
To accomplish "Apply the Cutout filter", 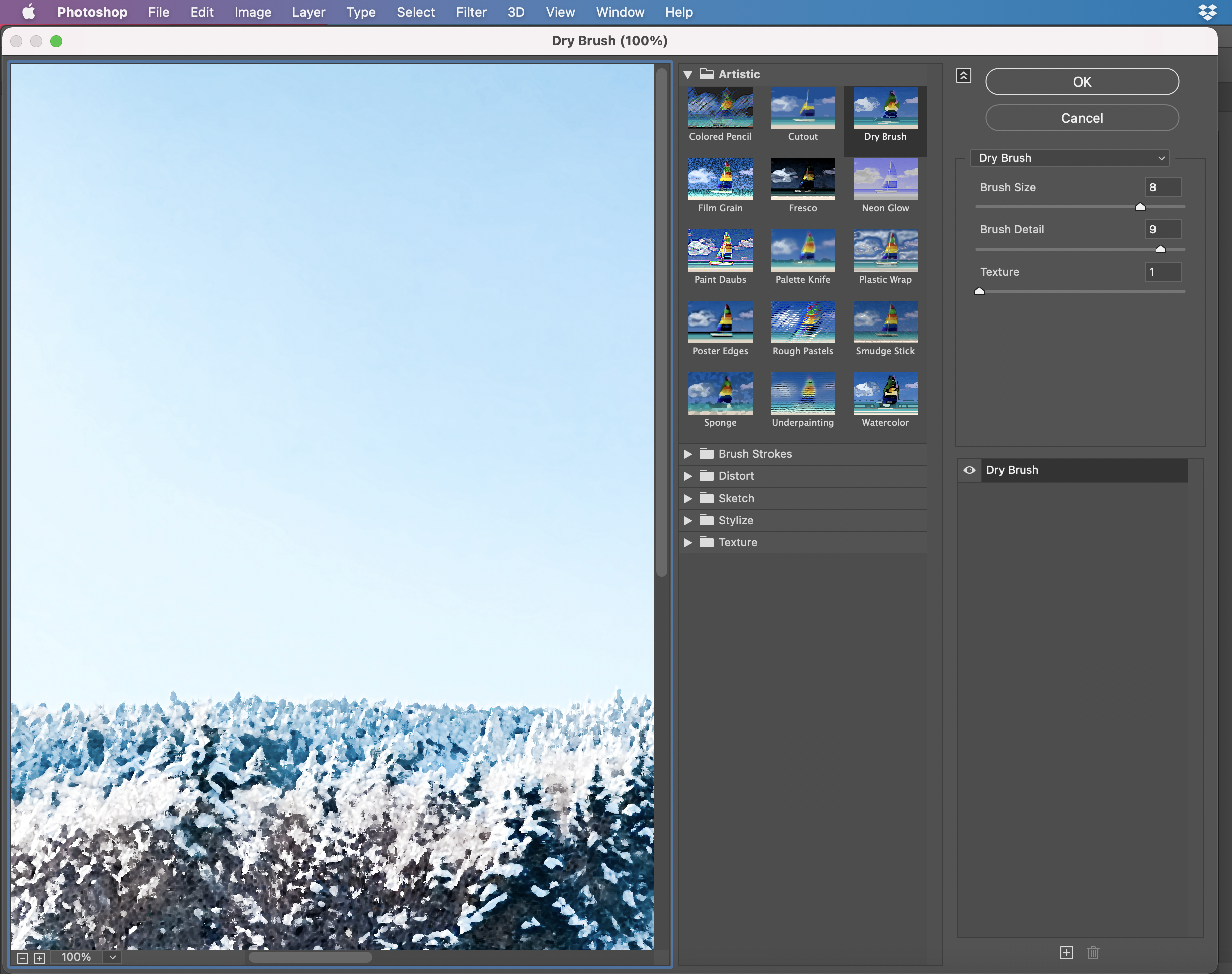I will (802, 107).
